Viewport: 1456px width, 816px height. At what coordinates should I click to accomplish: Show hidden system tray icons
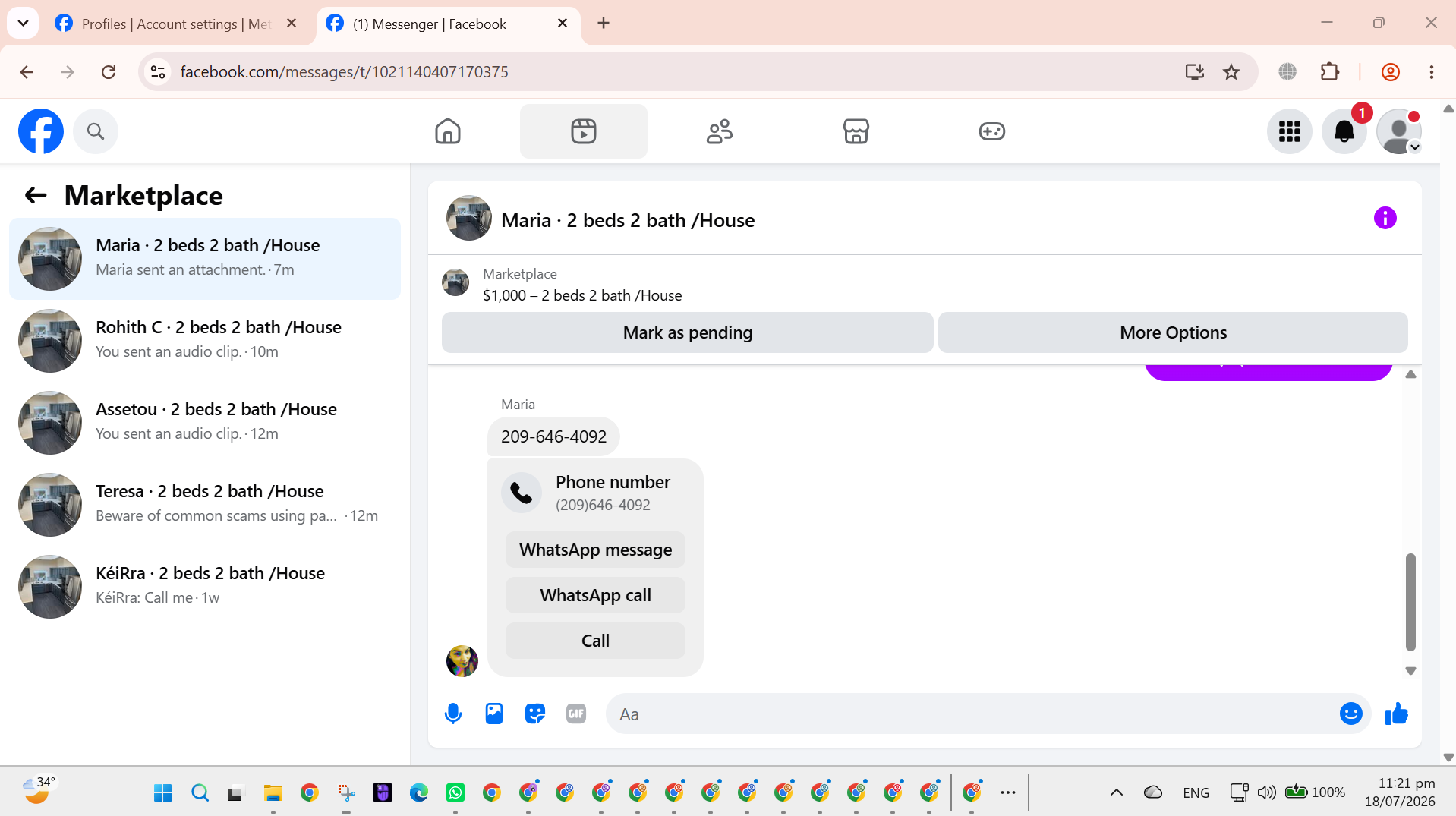pos(1116,793)
